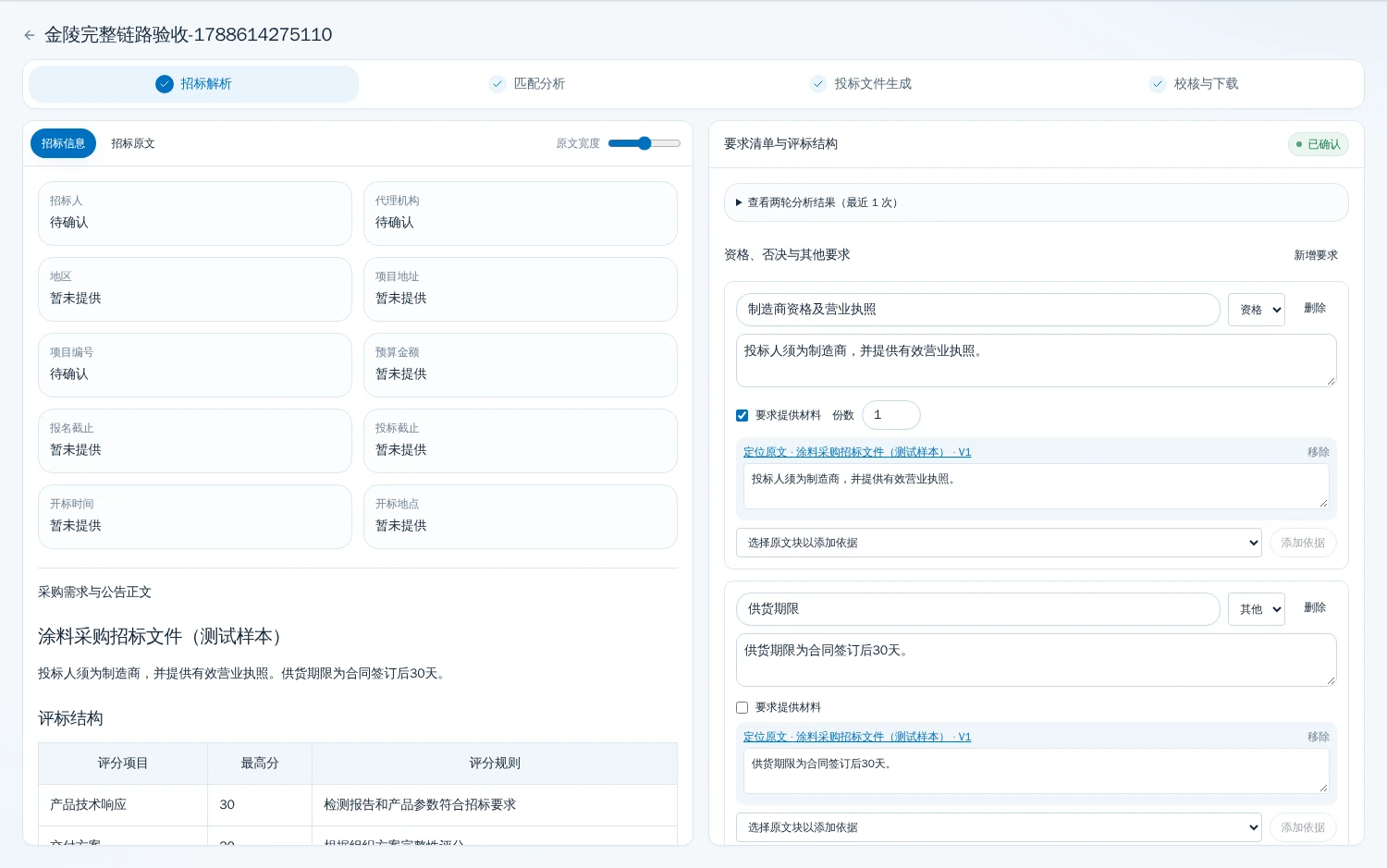Open 选择原文块 dropdown for 制造商资格及营业执照
This screenshot has height=868, width=1387.
pos(999,543)
